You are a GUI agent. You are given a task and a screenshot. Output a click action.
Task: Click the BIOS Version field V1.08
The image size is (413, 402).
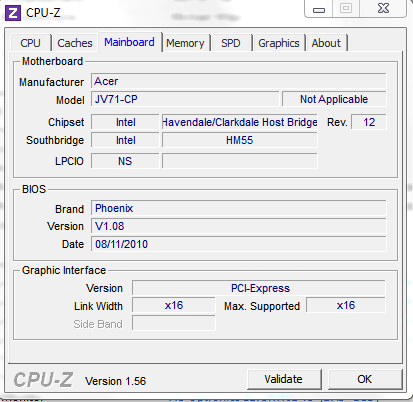coord(239,226)
